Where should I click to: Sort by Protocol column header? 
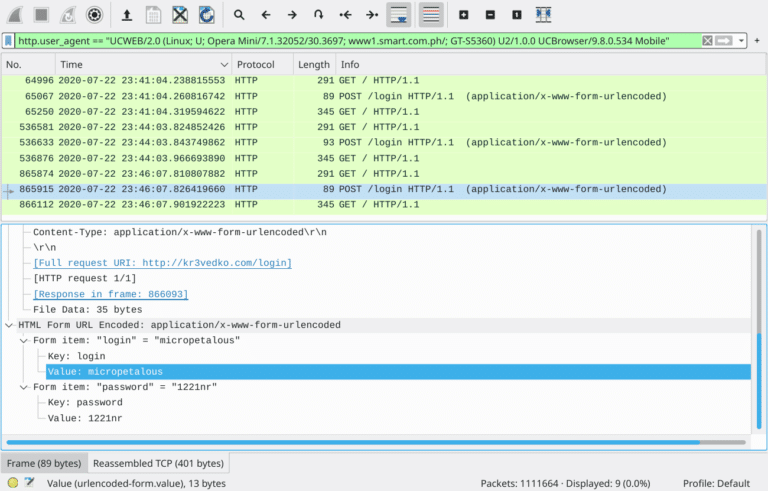click(x=263, y=64)
